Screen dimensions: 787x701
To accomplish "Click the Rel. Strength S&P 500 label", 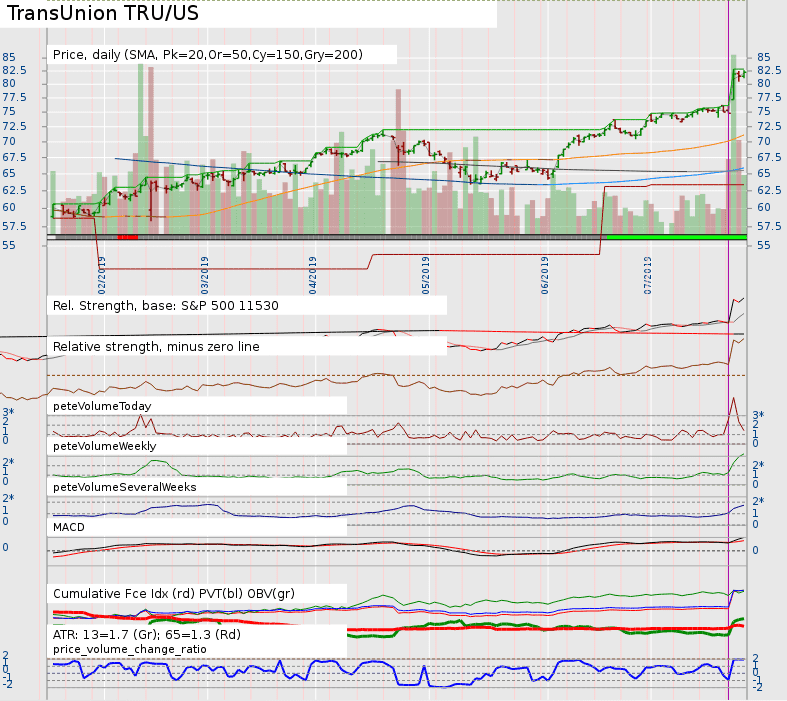I will pyautogui.click(x=166, y=306).
